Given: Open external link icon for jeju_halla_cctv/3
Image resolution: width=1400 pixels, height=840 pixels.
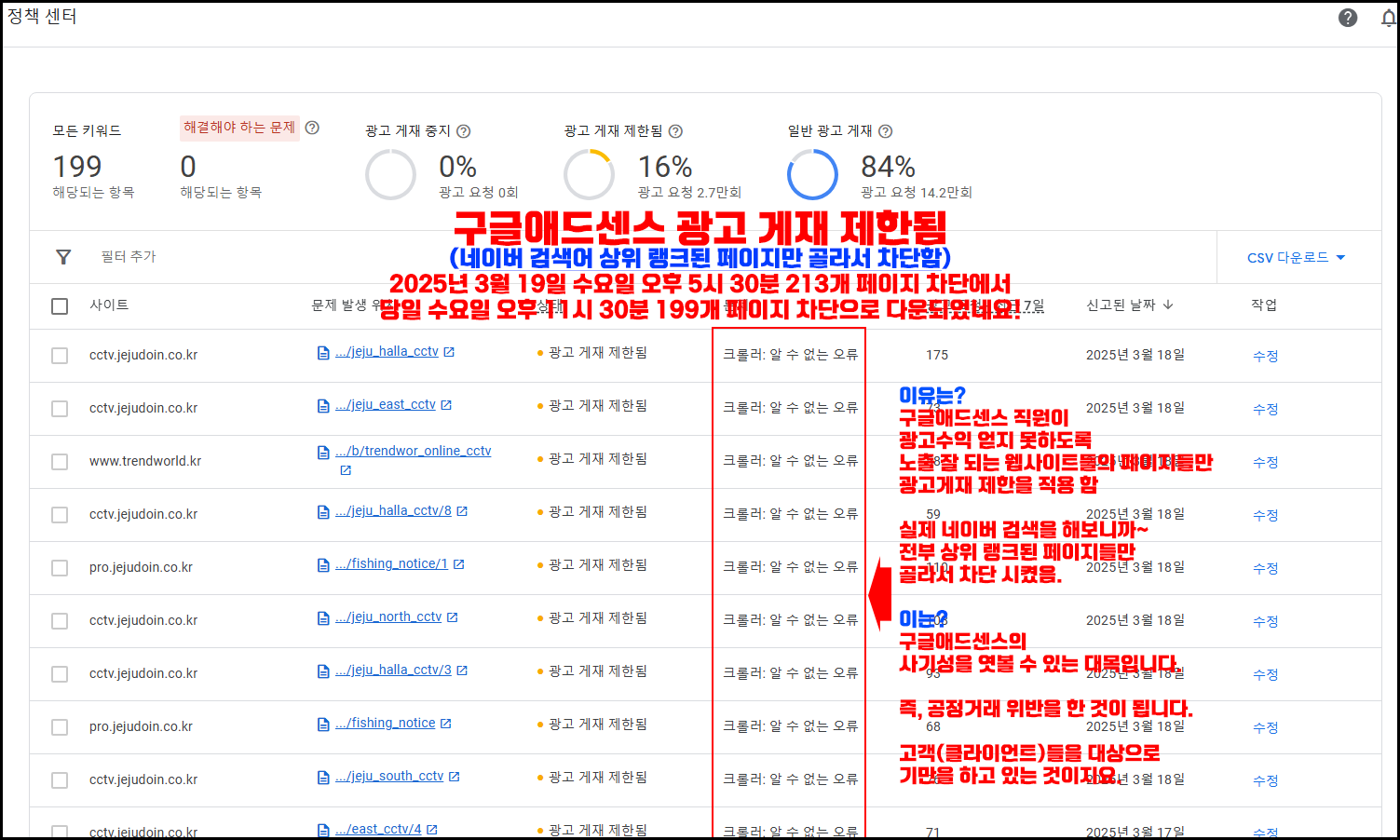Looking at the screenshot, I should pos(462,671).
